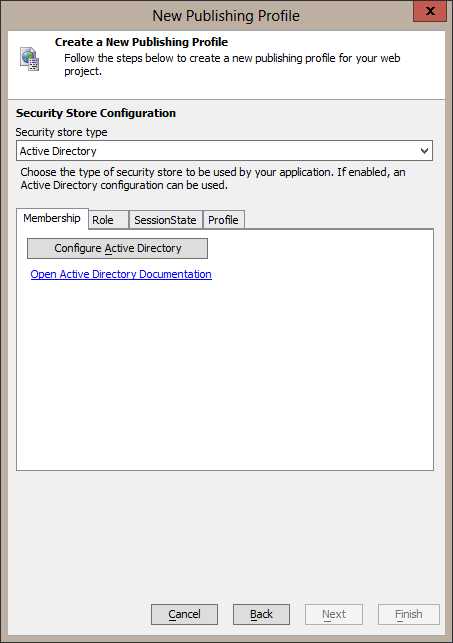Click the disabled Finish button
Image resolution: width=453 pixels, height=643 pixels.
[x=409, y=614]
